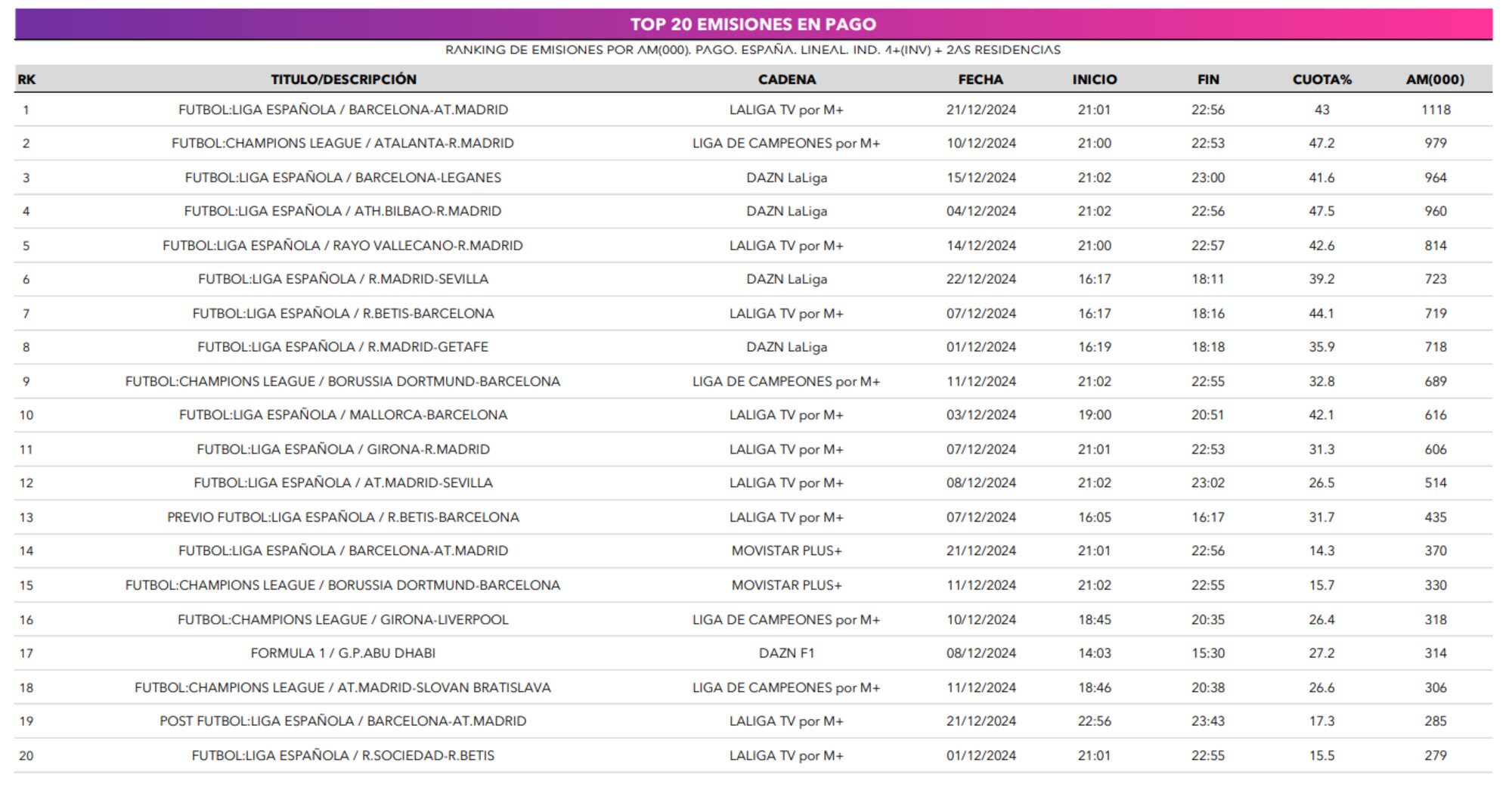Image resolution: width=1512 pixels, height=800 pixels.
Task: Click the BARCELONA-LEGANES match title
Action: 342,178
